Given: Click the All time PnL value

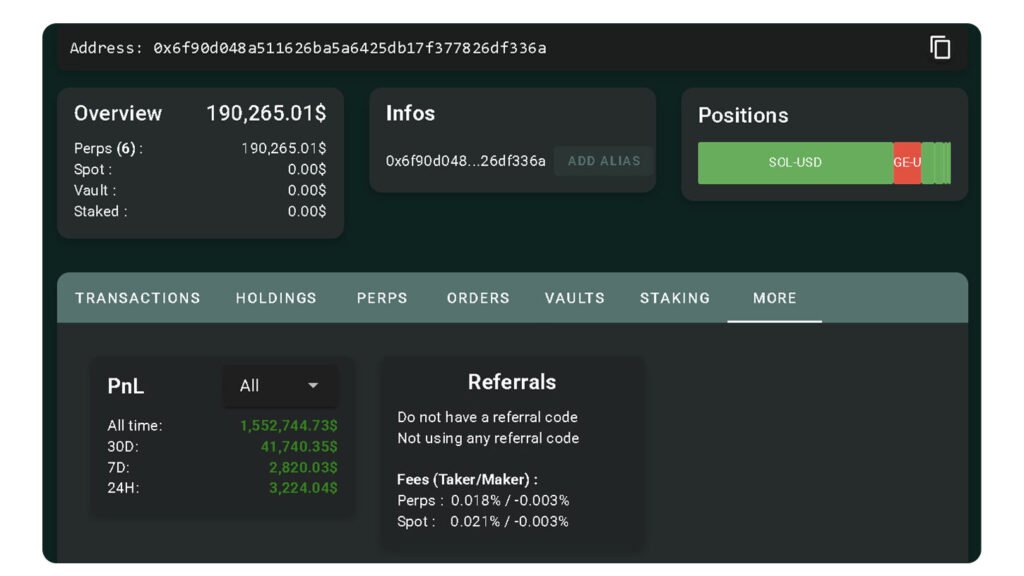Looking at the screenshot, I should coord(288,425).
